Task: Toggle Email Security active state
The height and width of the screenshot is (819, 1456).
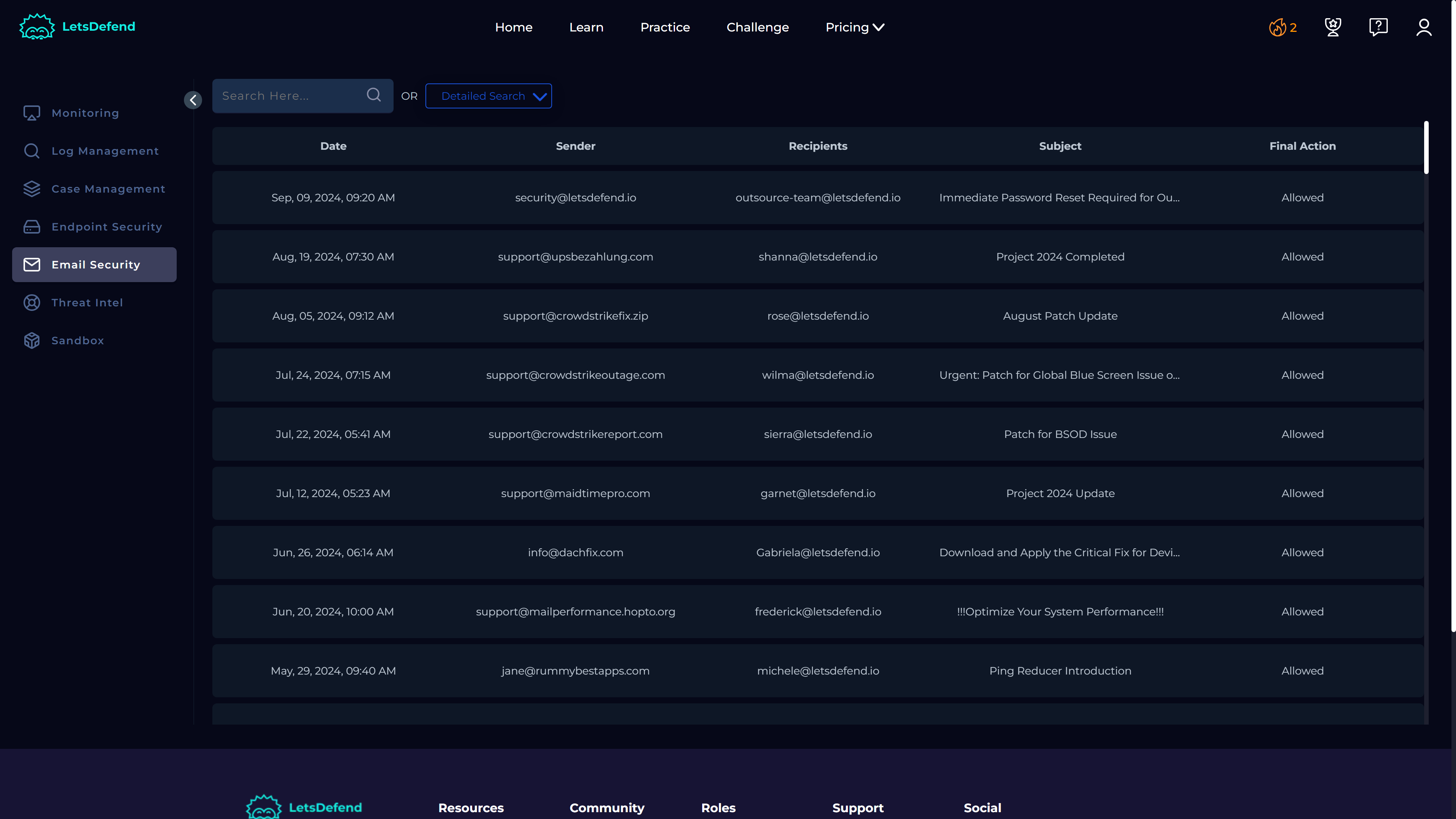Action: 96,264
